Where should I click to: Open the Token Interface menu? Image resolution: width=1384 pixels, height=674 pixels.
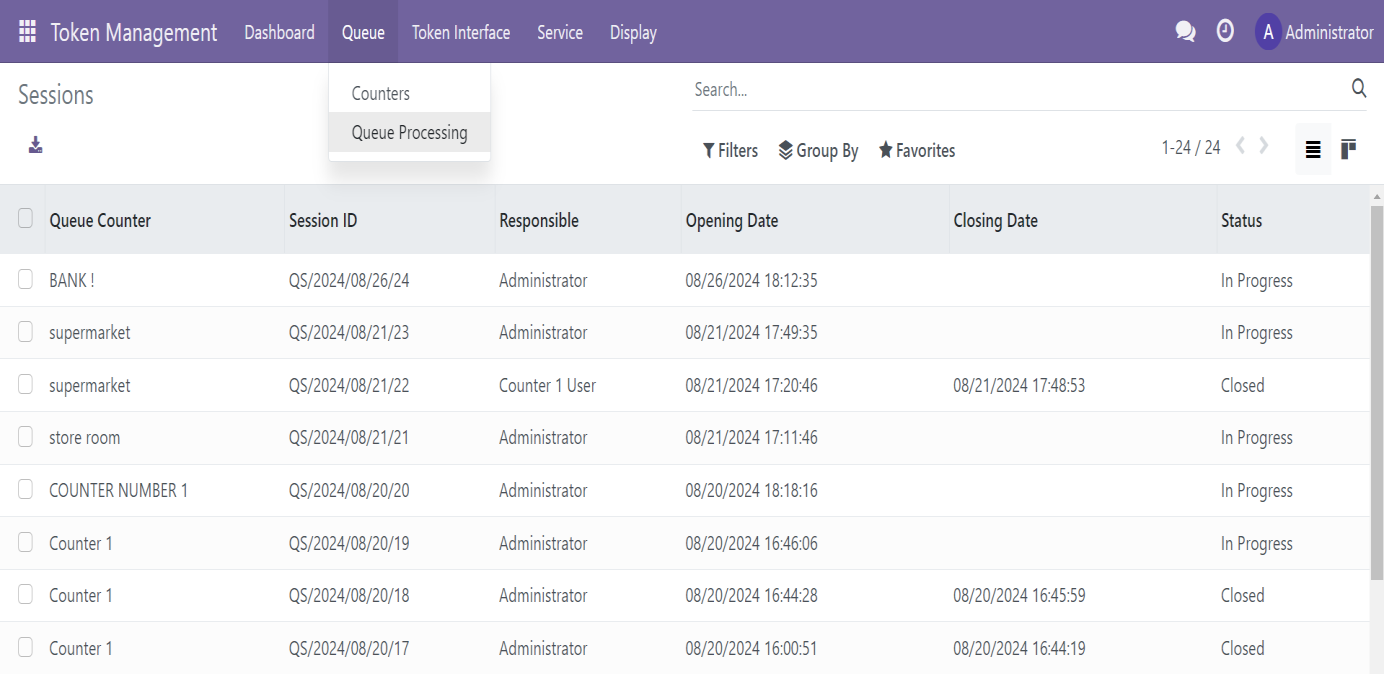point(460,33)
